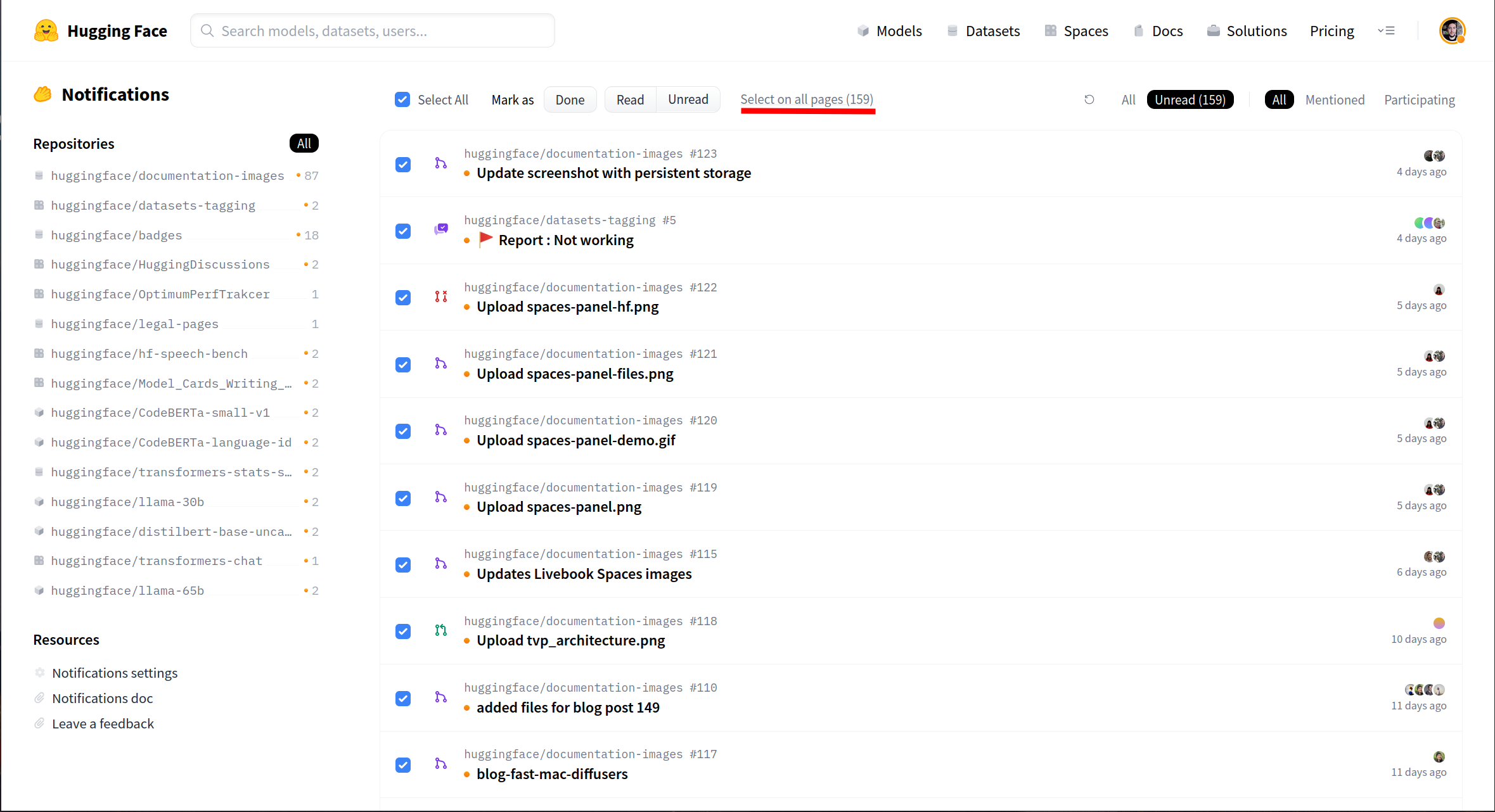Click Select on all pages (159) link
Screen dimensions: 1495x812
click(806, 99)
